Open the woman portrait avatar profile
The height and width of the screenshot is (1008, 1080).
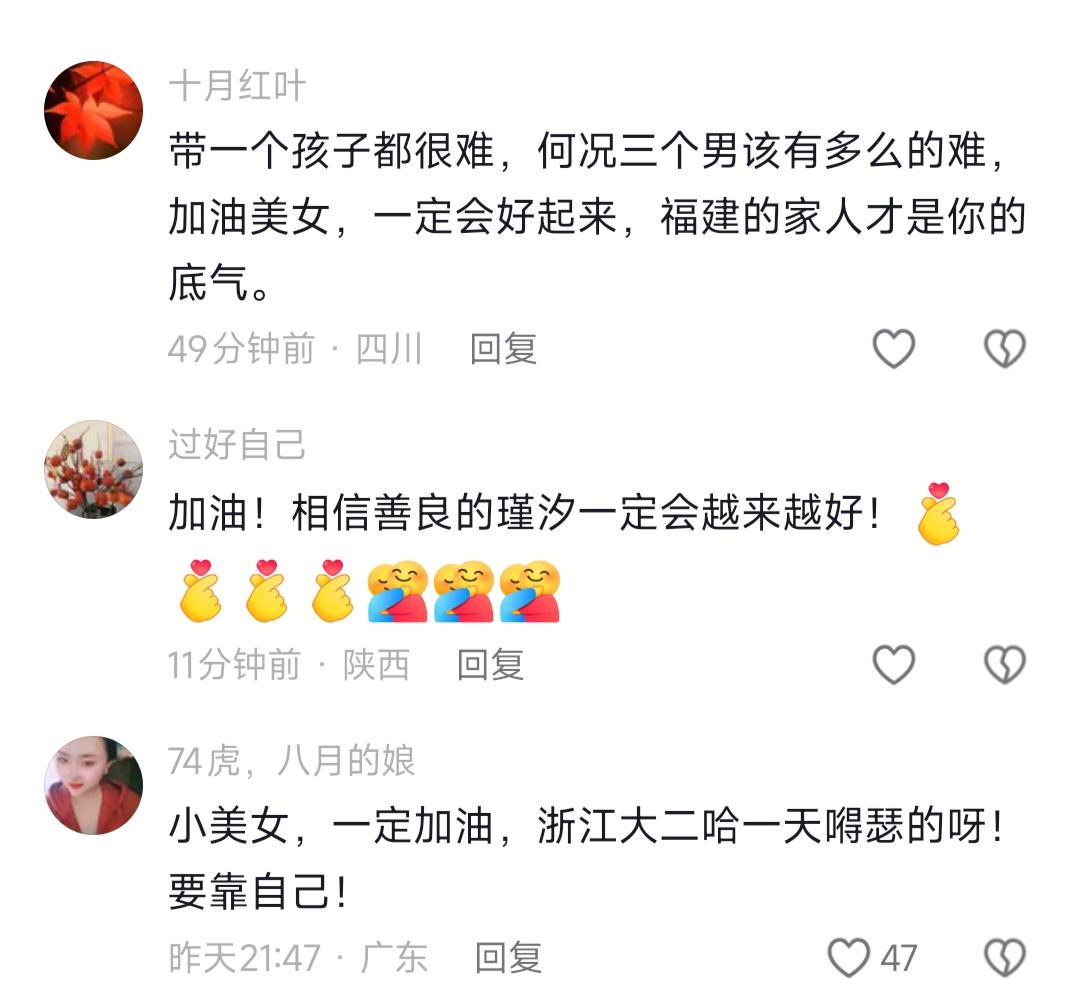point(94,785)
